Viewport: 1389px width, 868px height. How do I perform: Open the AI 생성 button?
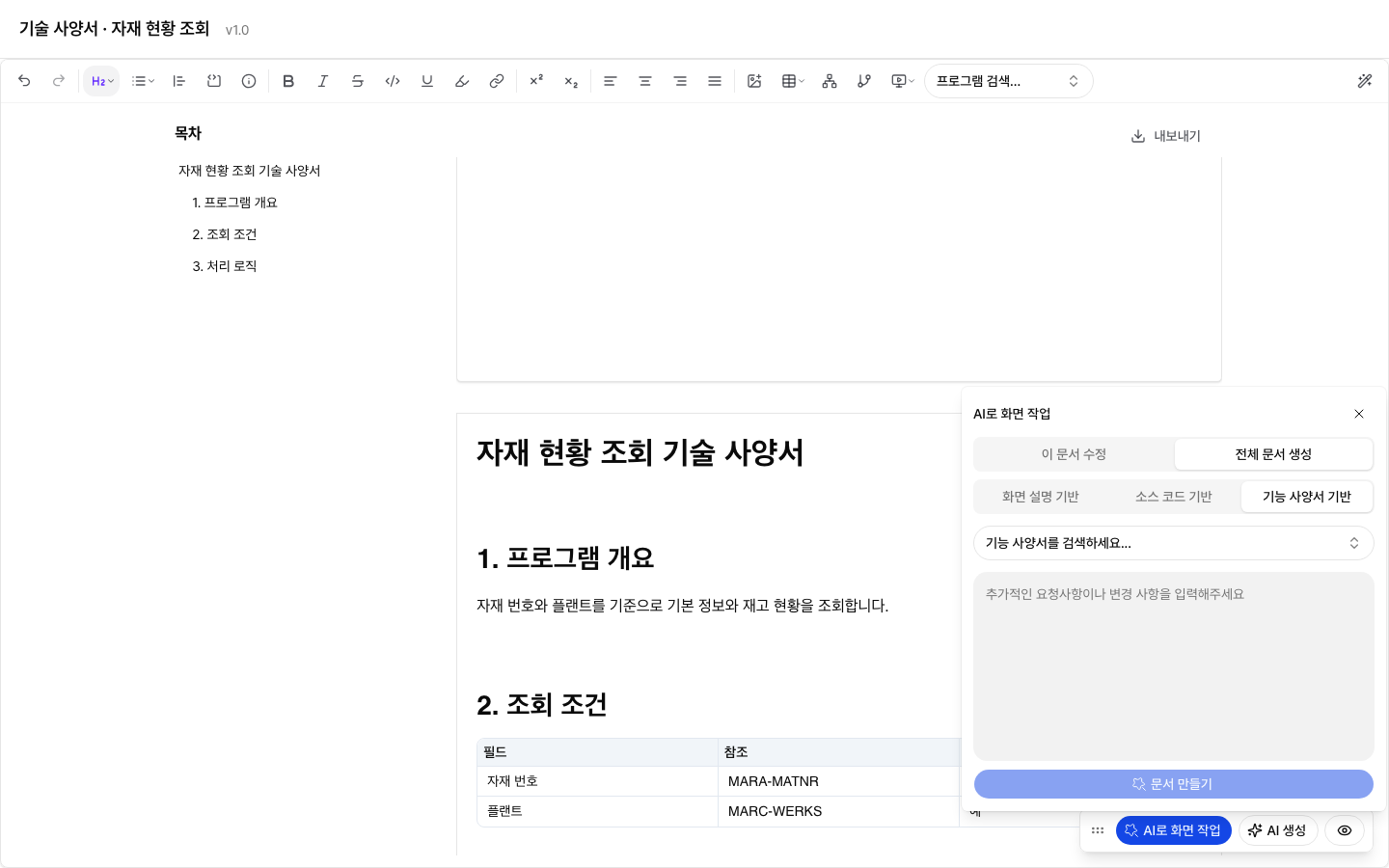point(1278,830)
